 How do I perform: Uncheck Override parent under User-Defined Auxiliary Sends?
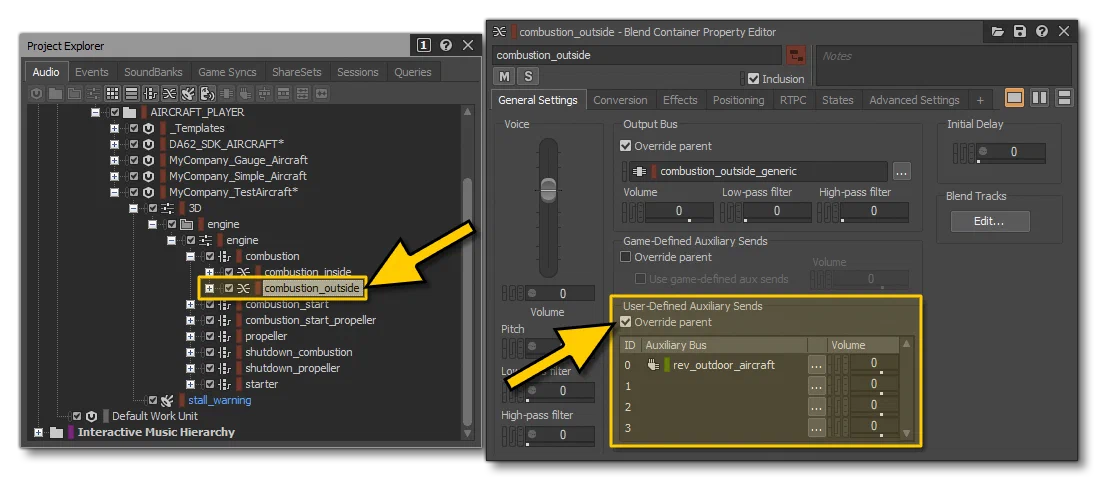[x=626, y=322]
